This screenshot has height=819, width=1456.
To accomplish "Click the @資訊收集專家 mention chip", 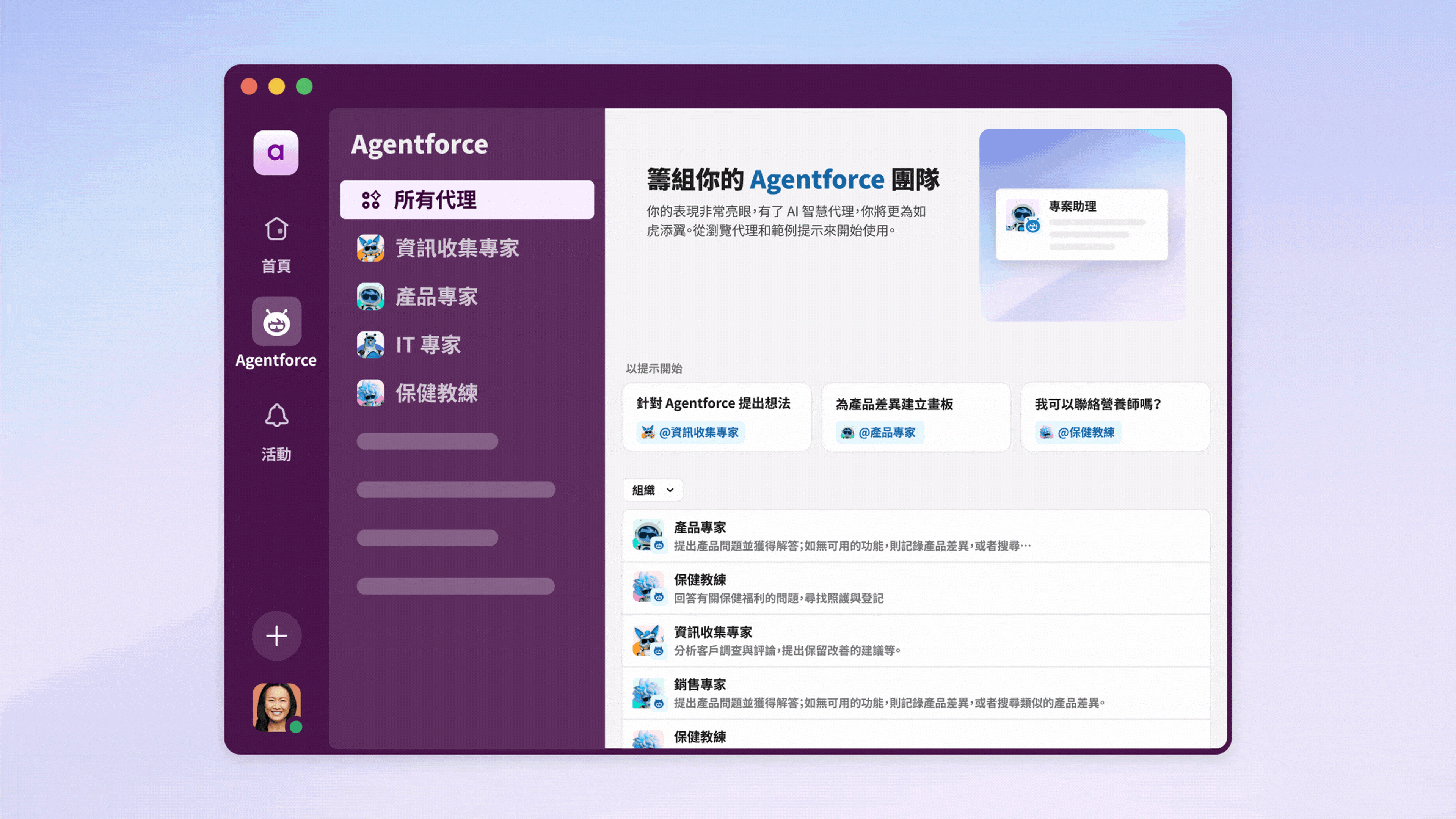I will click(691, 432).
